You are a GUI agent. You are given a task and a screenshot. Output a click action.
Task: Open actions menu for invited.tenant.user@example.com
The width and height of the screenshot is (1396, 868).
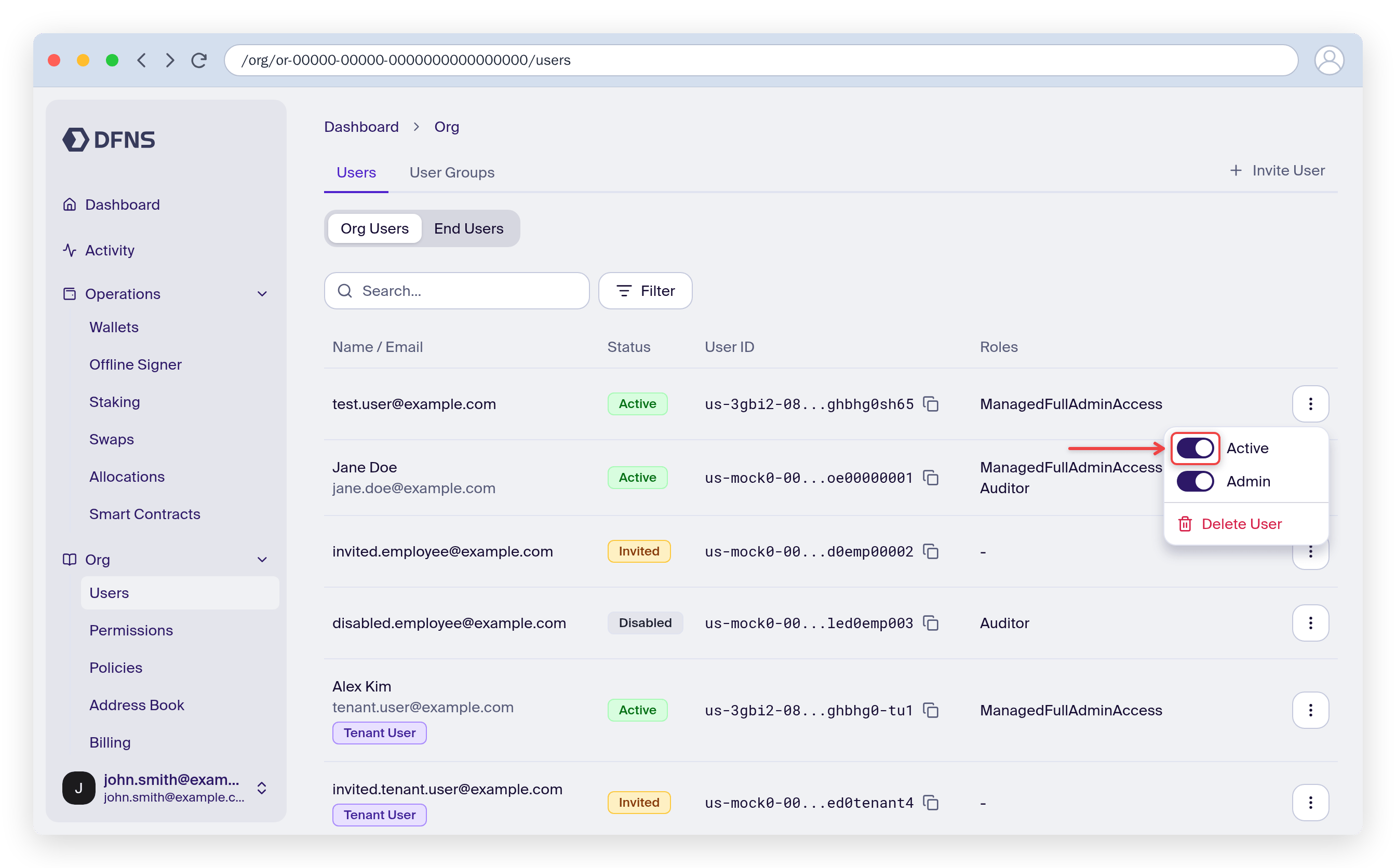point(1310,803)
